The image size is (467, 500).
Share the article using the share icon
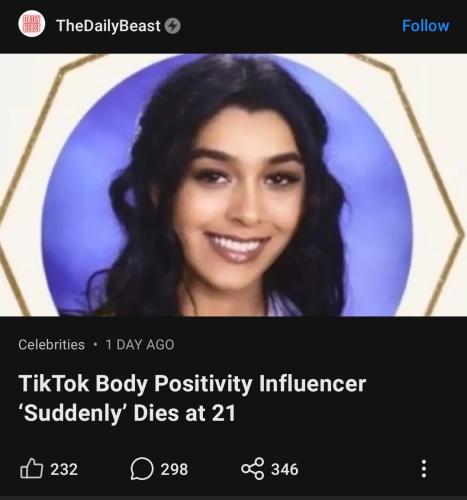253,469
